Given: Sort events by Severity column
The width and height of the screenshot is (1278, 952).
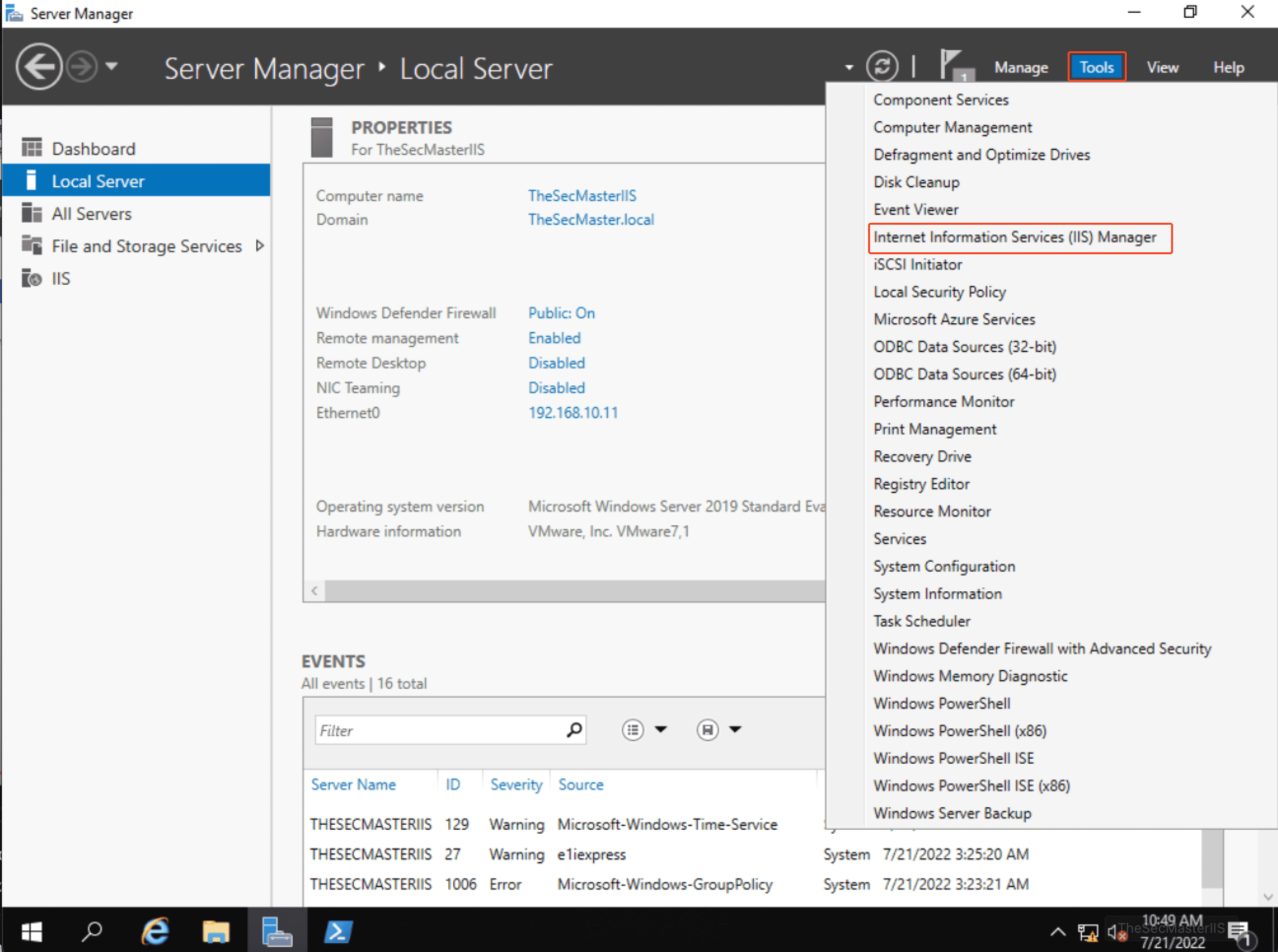Looking at the screenshot, I should 516,784.
